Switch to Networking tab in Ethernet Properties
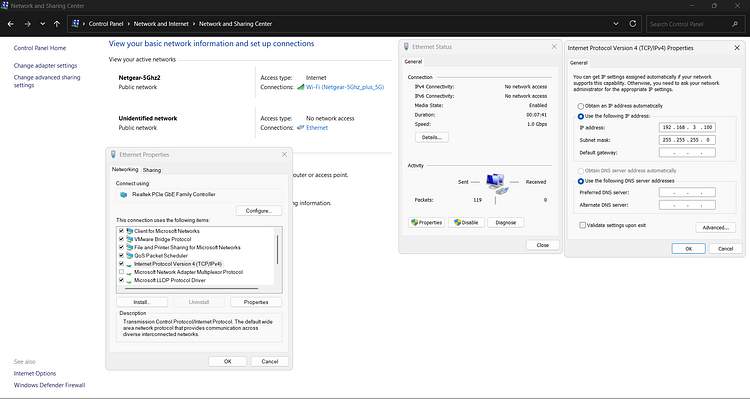This screenshot has height=399, width=750. tap(125, 169)
